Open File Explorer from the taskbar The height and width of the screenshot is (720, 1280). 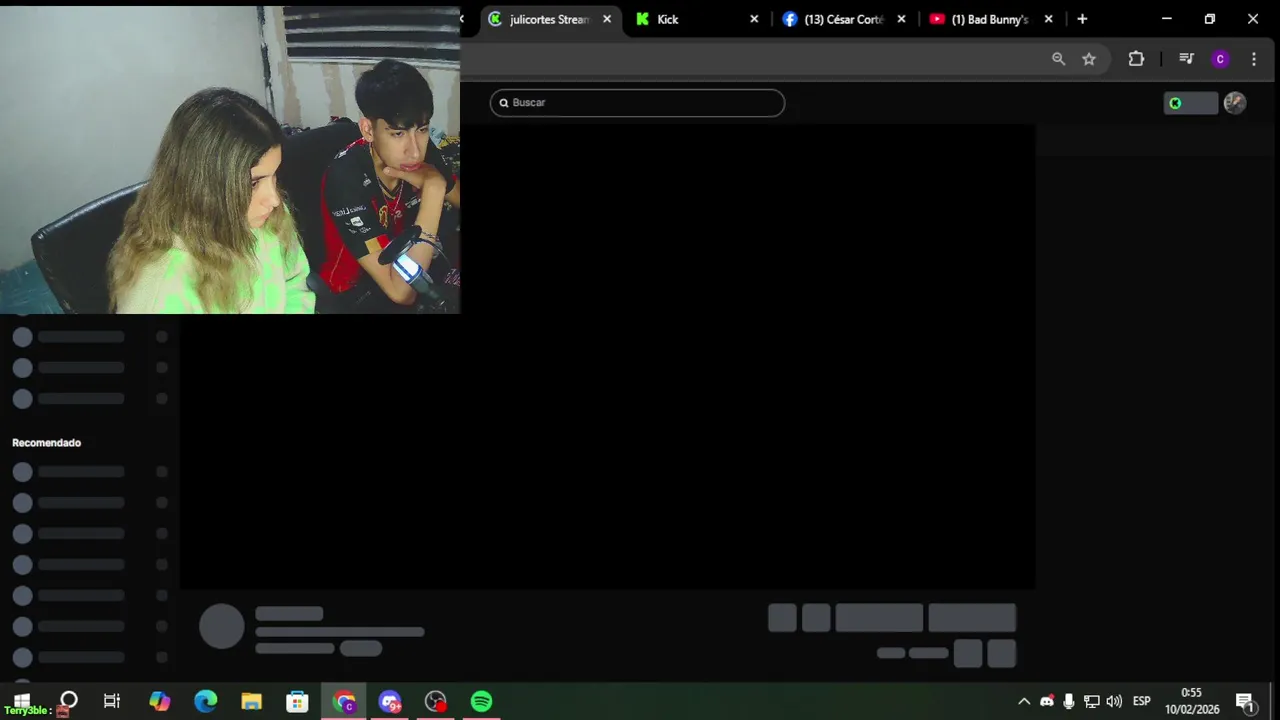tap(251, 701)
